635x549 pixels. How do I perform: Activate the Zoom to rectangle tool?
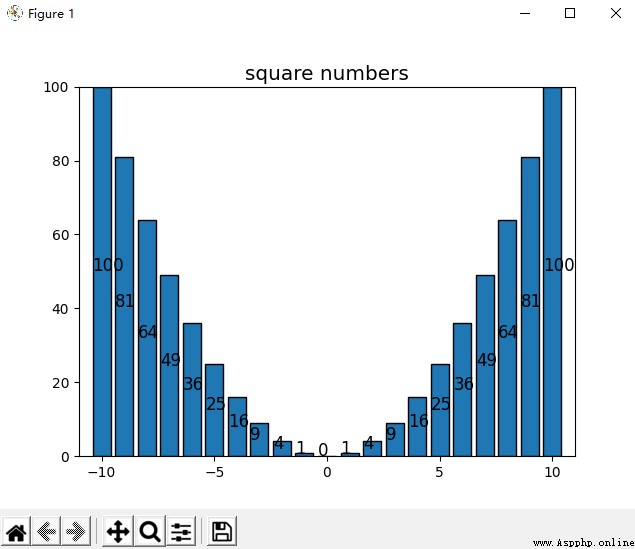point(150,531)
